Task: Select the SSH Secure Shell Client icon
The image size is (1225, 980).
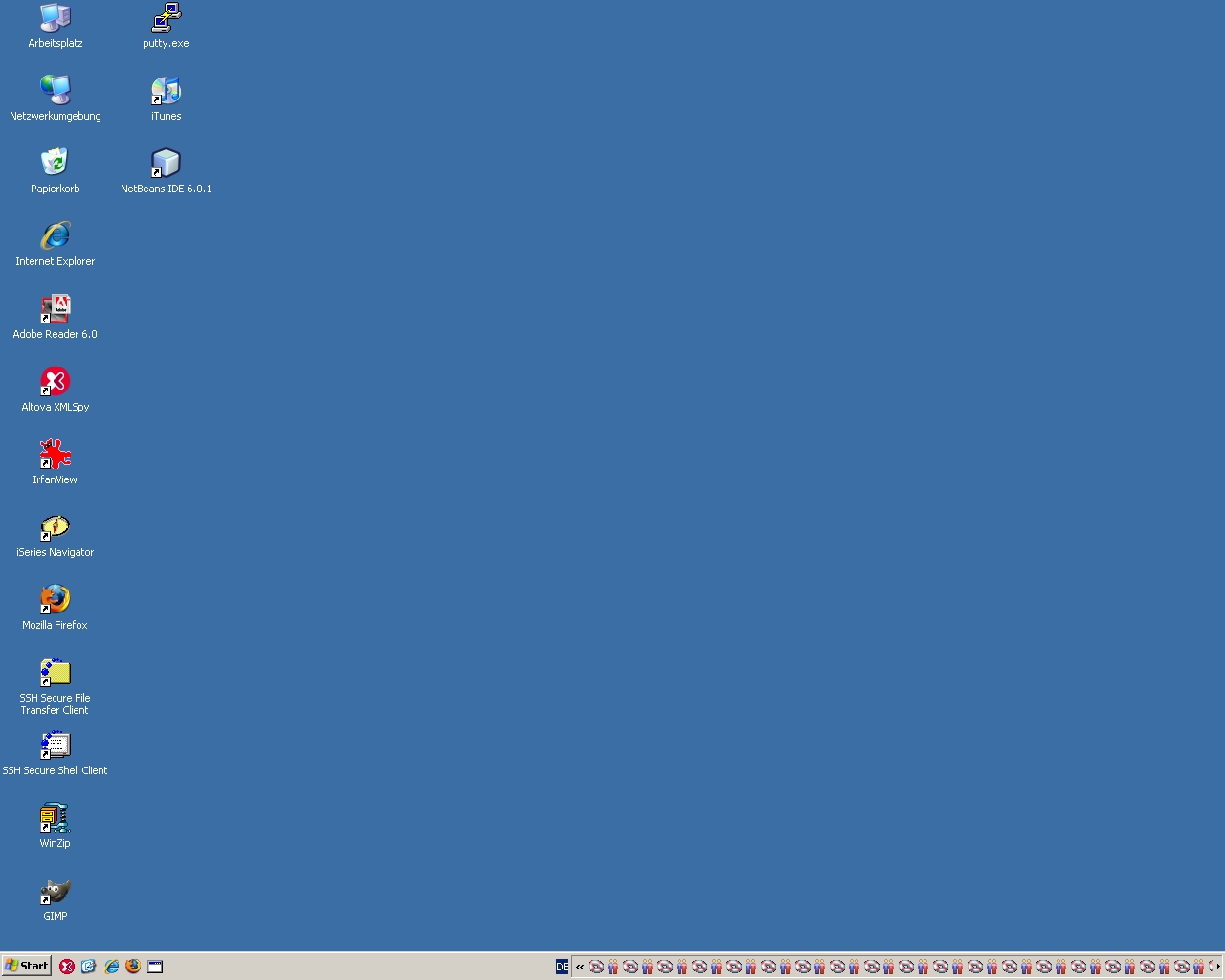Action: click(56, 752)
